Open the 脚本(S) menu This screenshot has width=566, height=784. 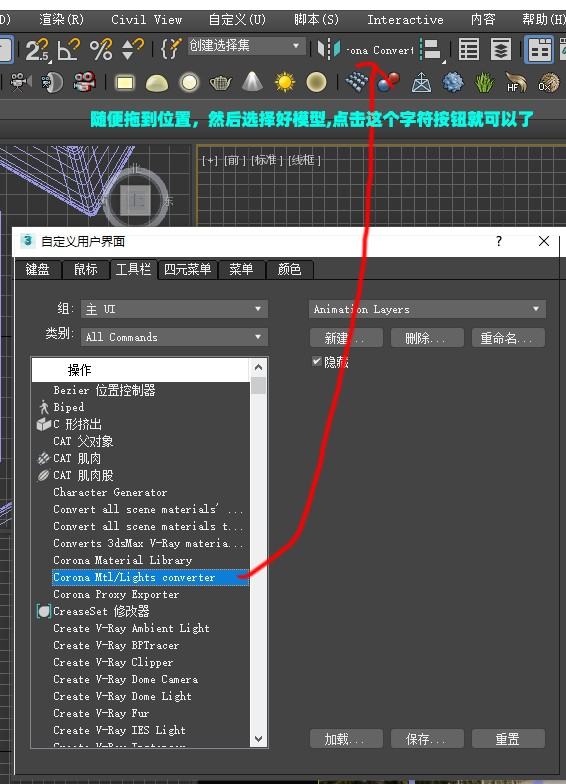[316, 20]
